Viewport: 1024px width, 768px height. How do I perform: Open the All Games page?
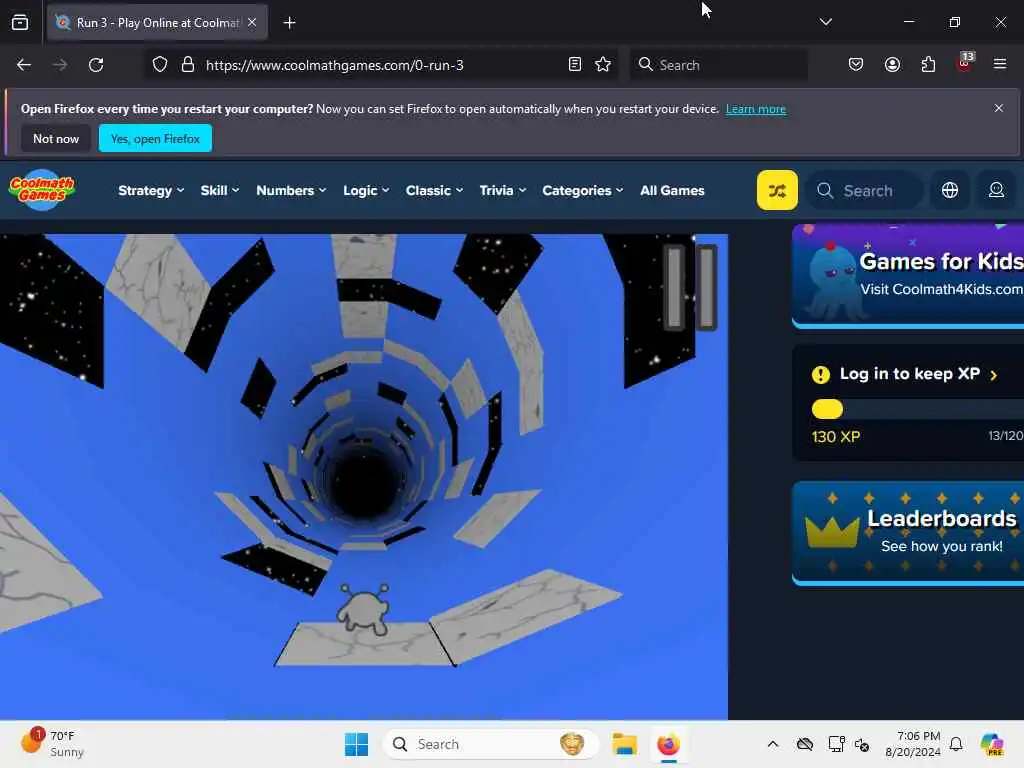click(672, 190)
